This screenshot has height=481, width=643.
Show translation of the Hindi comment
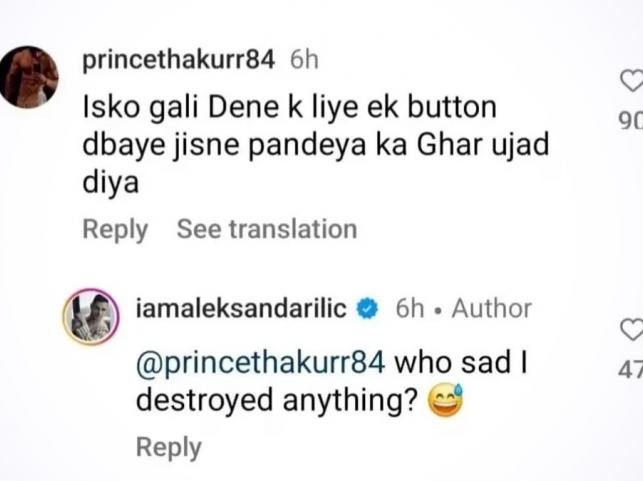266,229
